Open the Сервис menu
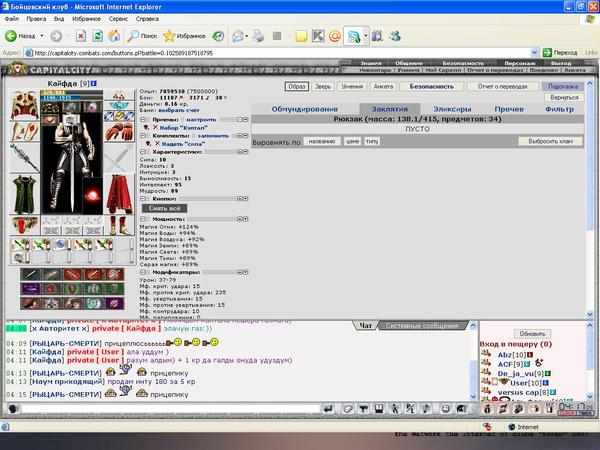Image resolution: width=600 pixels, height=450 pixels. [118, 18]
